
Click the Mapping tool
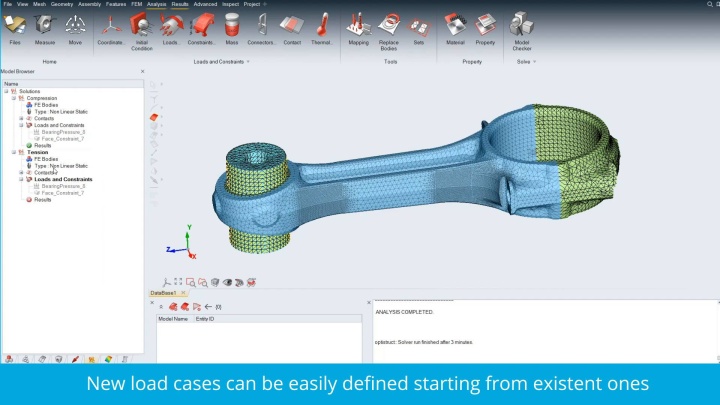click(359, 29)
